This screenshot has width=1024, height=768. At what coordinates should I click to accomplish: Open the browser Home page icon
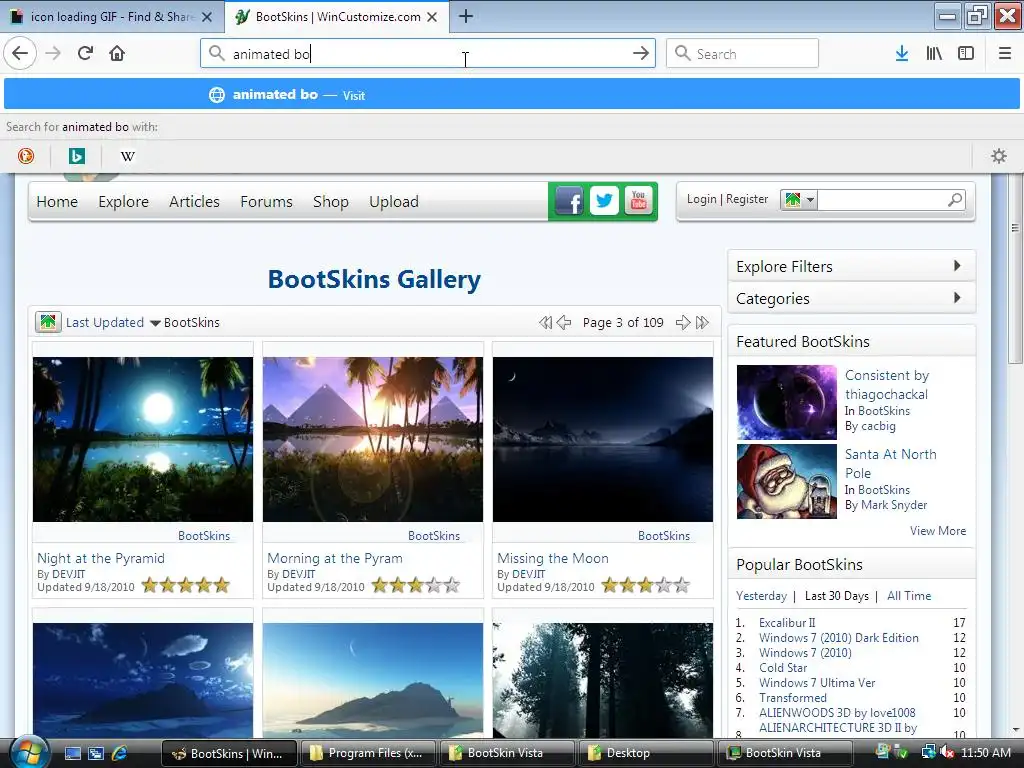point(117,53)
